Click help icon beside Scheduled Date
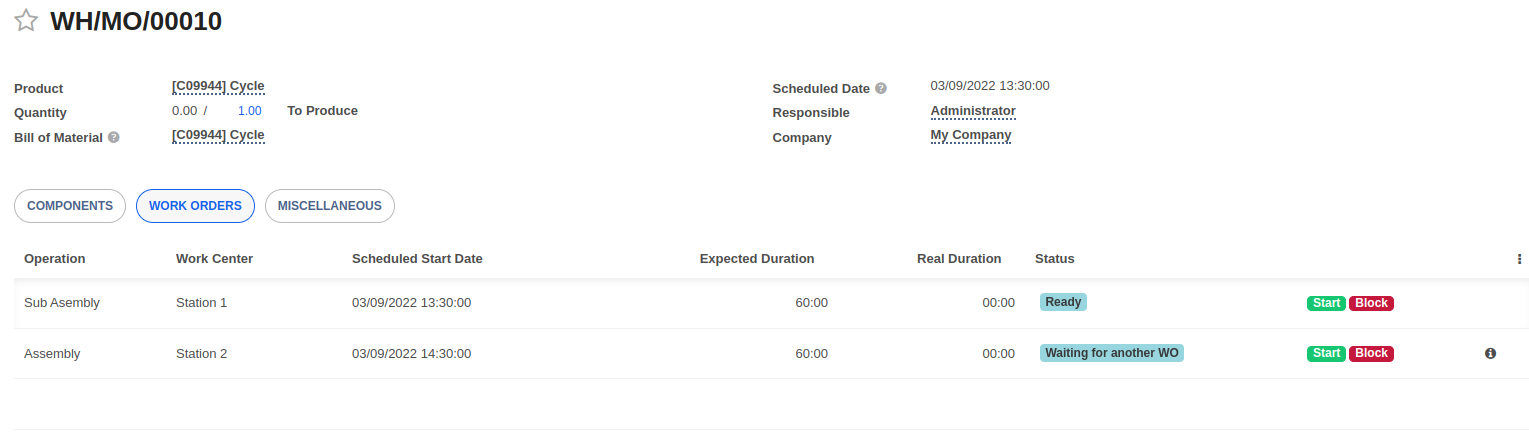 click(x=881, y=88)
